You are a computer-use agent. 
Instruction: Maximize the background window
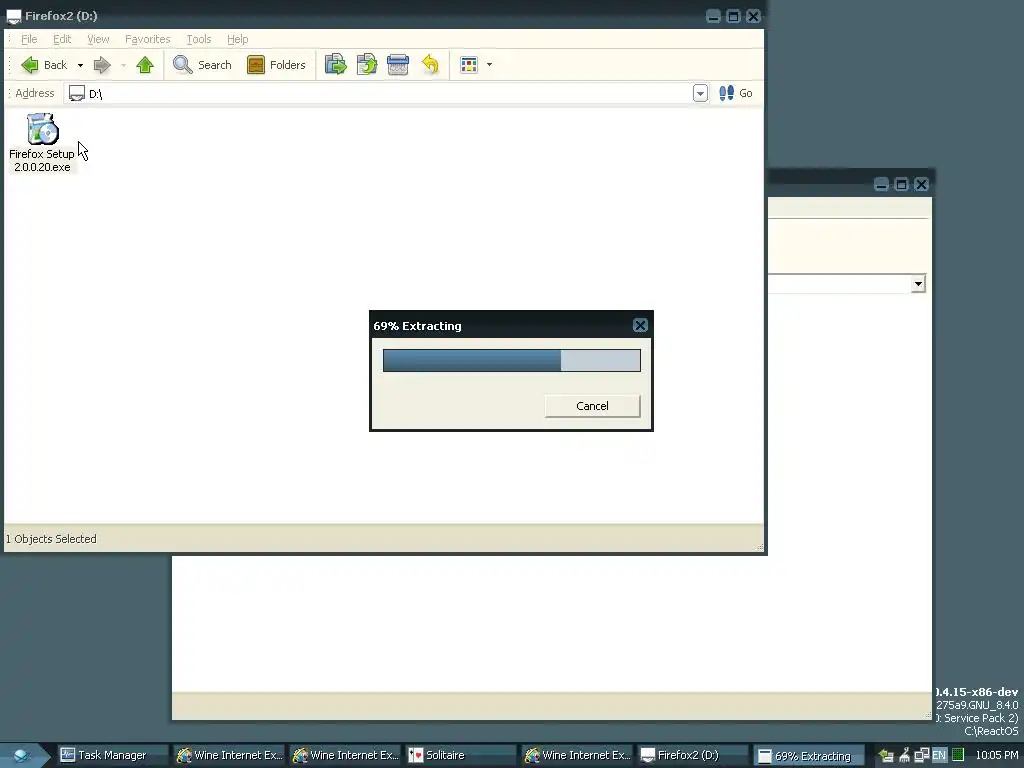(x=901, y=184)
